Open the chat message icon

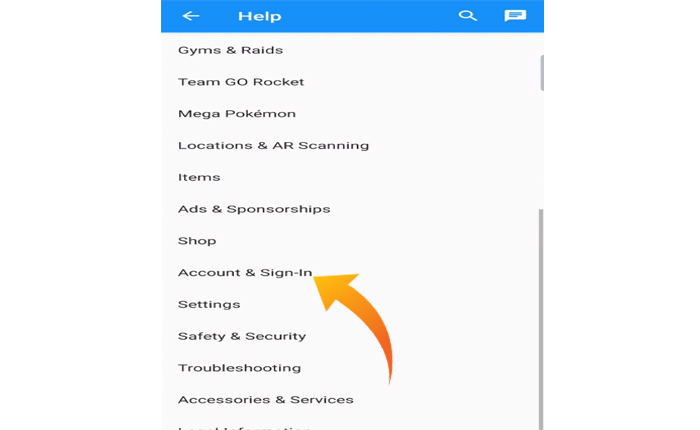point(515,16)
